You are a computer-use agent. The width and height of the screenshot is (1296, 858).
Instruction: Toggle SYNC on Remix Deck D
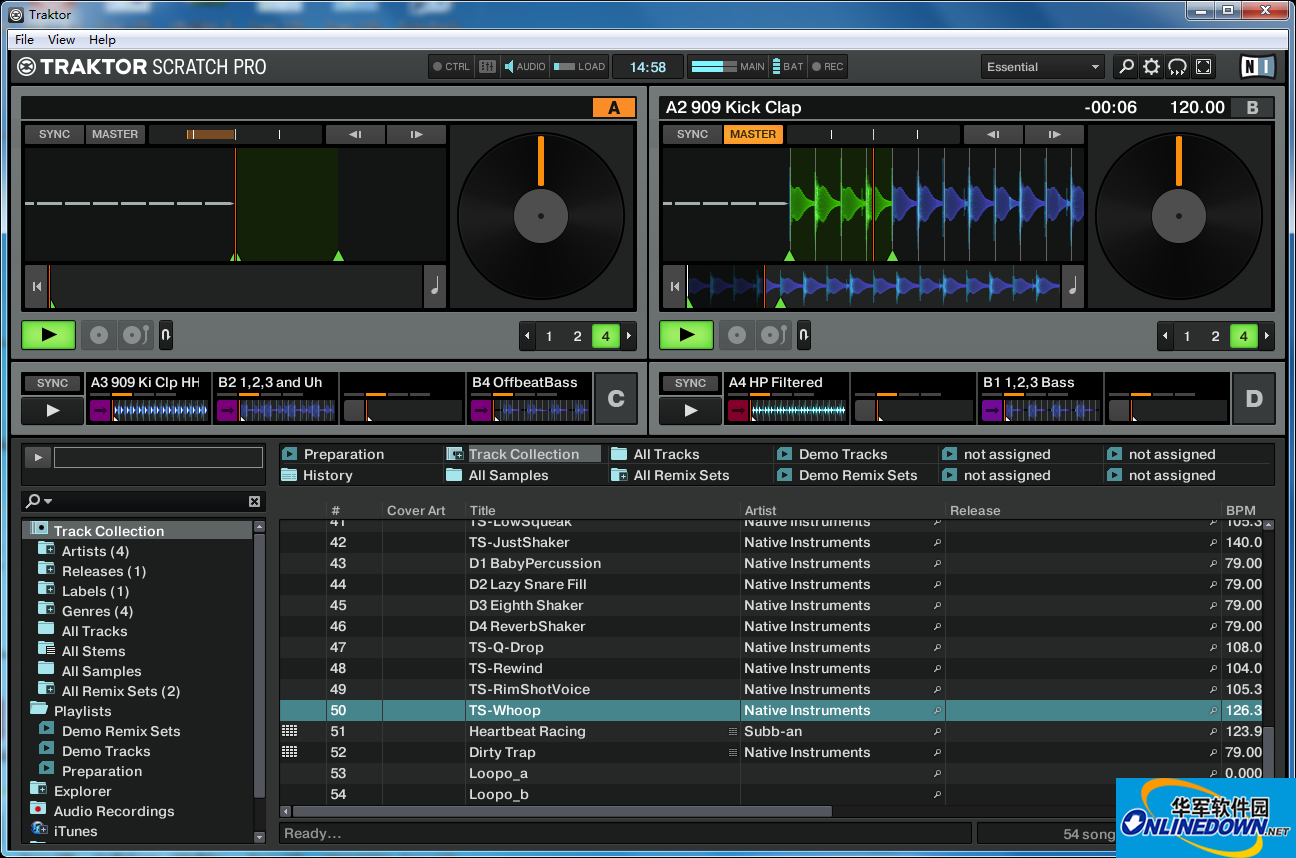point(690,383)
